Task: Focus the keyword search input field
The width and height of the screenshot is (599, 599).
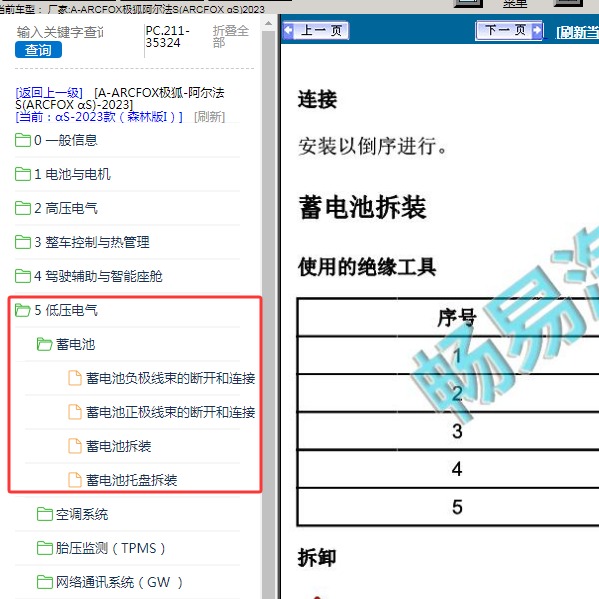Action: [60, 32]
